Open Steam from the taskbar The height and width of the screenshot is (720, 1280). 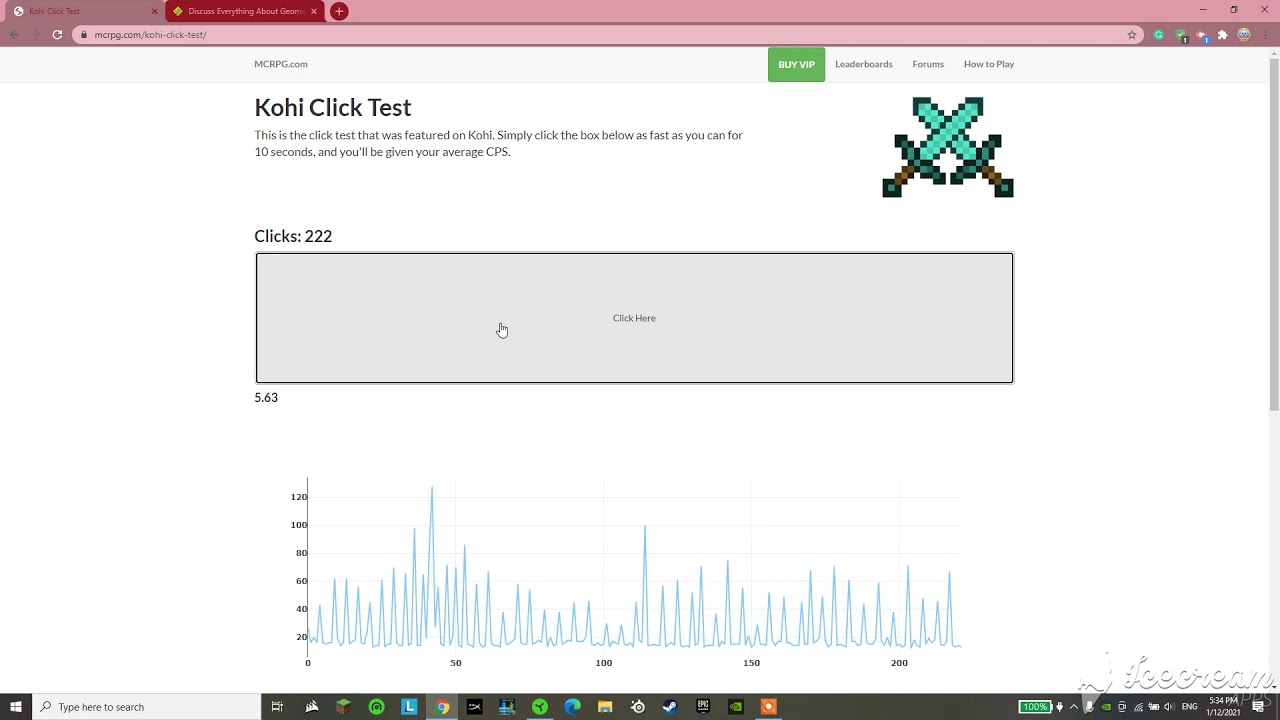670,707
